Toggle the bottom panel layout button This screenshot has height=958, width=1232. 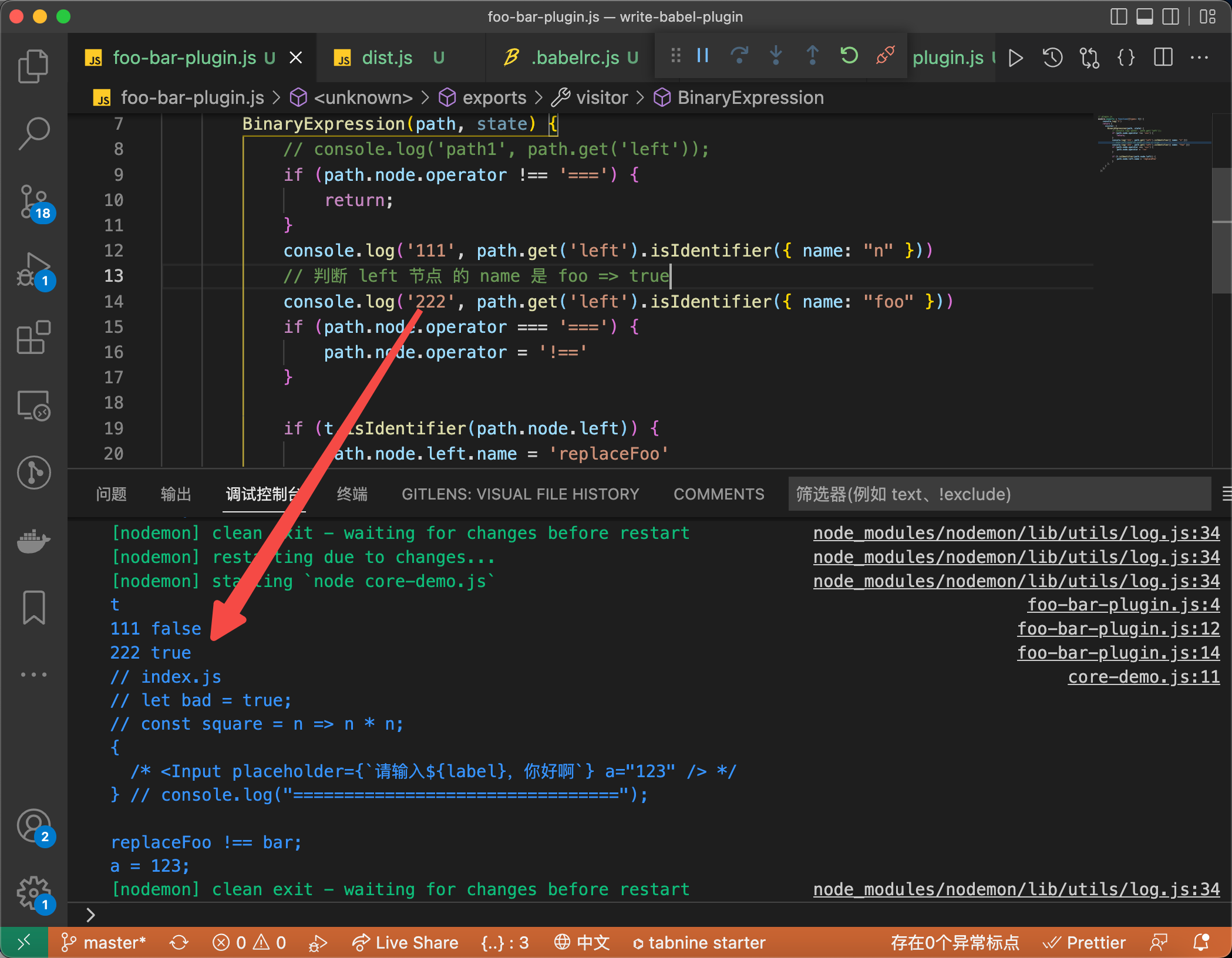(1145, 16)
